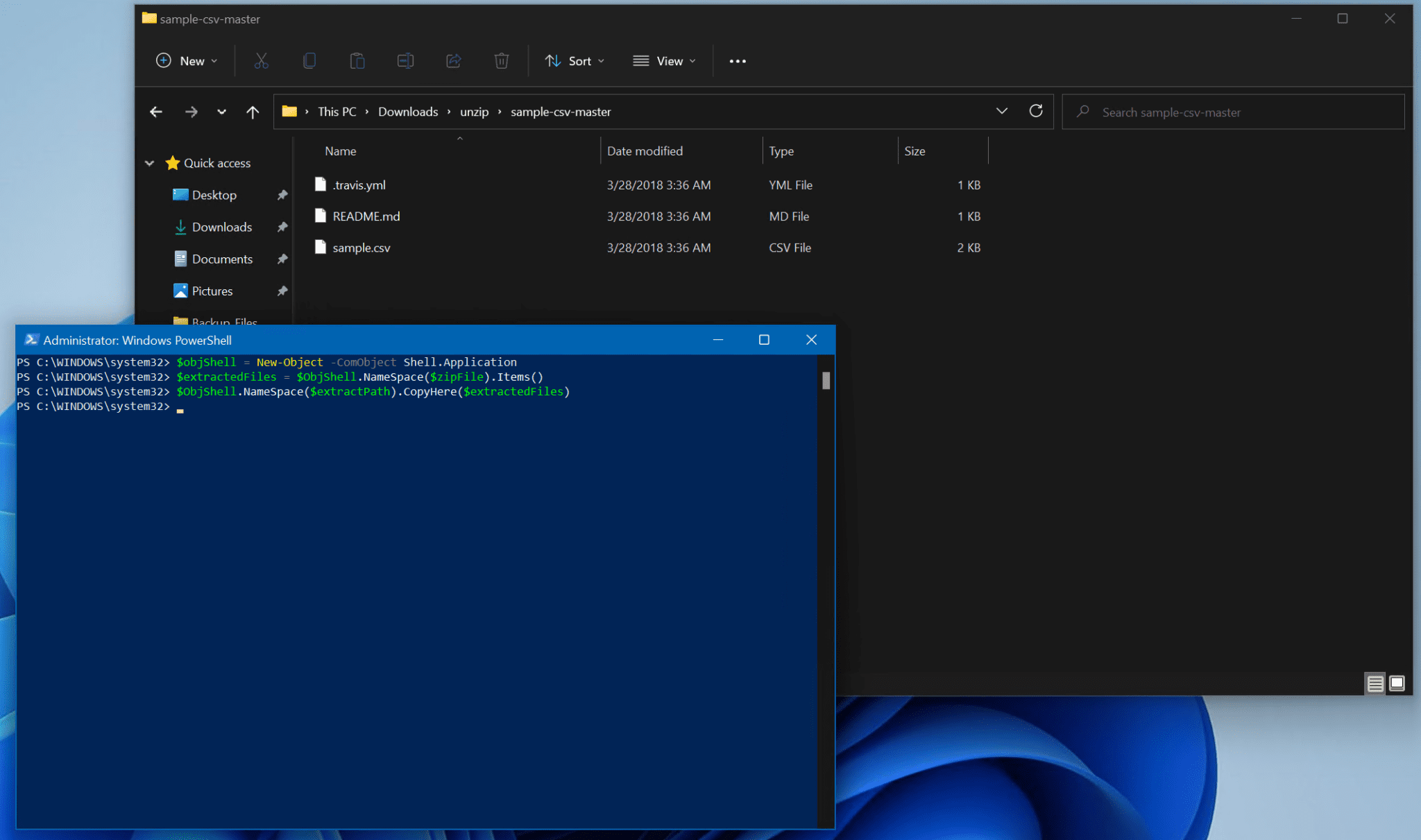Click the search sample-csv-master field
Image resolution: width=1421 pixels, height=840 pixels.
point(1232,112)
